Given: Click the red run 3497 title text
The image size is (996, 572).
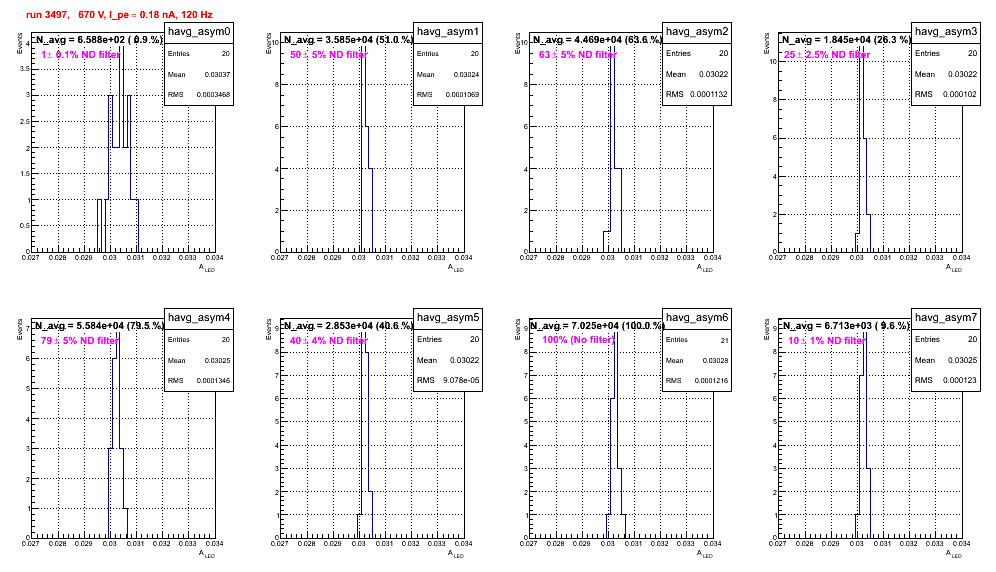Looking at the screenshot, I should [x=119, y=14].
